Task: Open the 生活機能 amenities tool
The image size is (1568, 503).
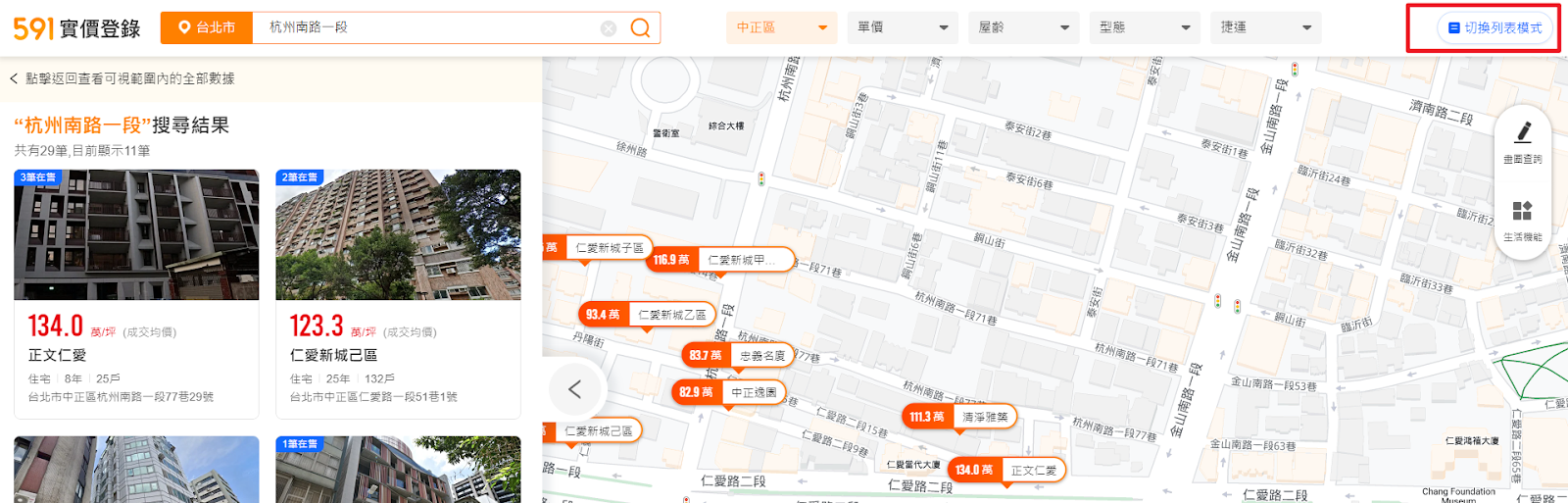Action: tap(1522, 221)
